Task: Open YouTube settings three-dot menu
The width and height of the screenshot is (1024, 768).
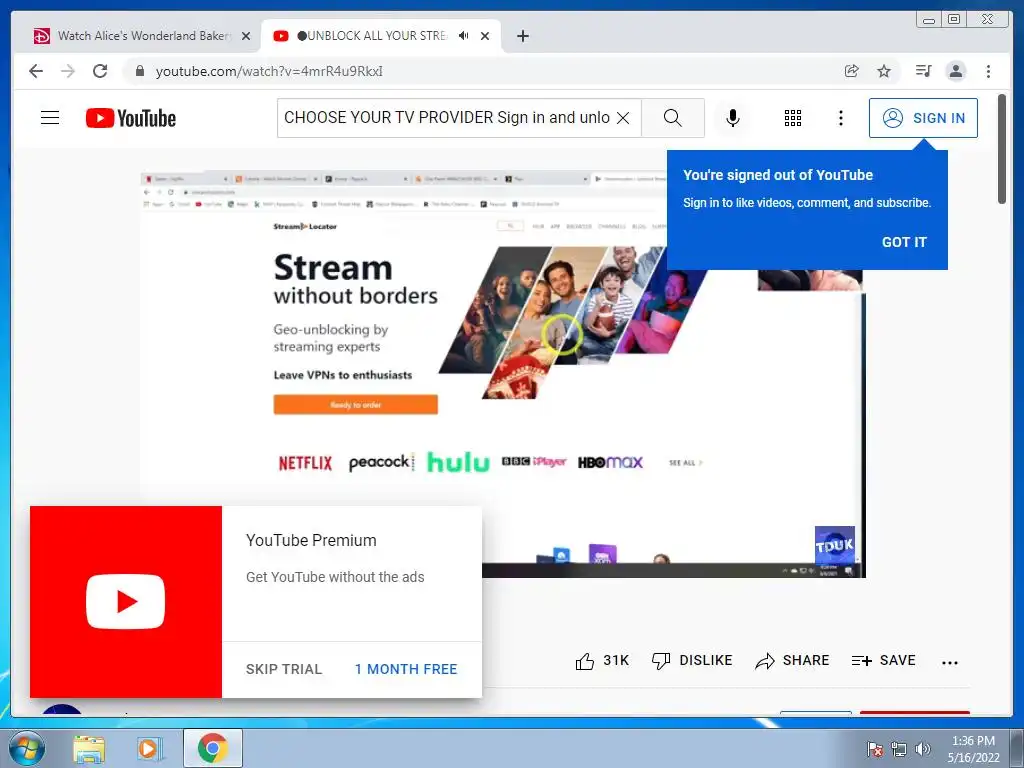Action: point(840,118)
